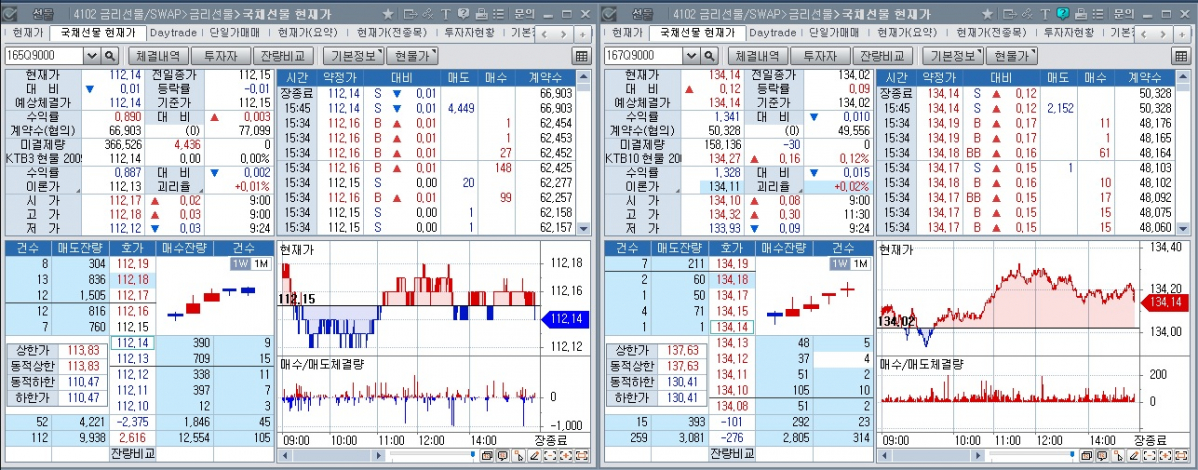Open the list menu icon in right window
Screen dimensions: 1198x470
pos(1097,14)
